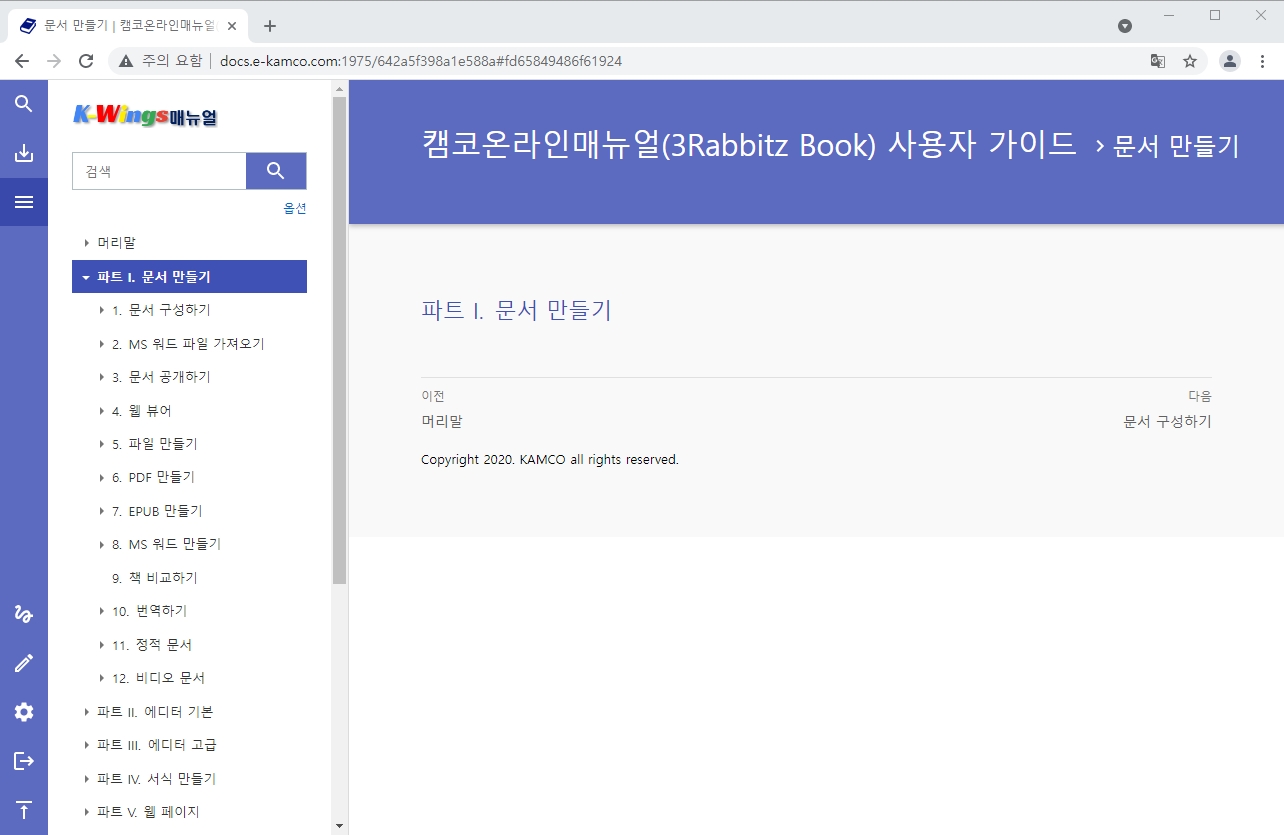The image size is (1284, 835).
Task: Close the 문서 만들기 browser tab
Action: pyautogui.click(x=232, y=26)
